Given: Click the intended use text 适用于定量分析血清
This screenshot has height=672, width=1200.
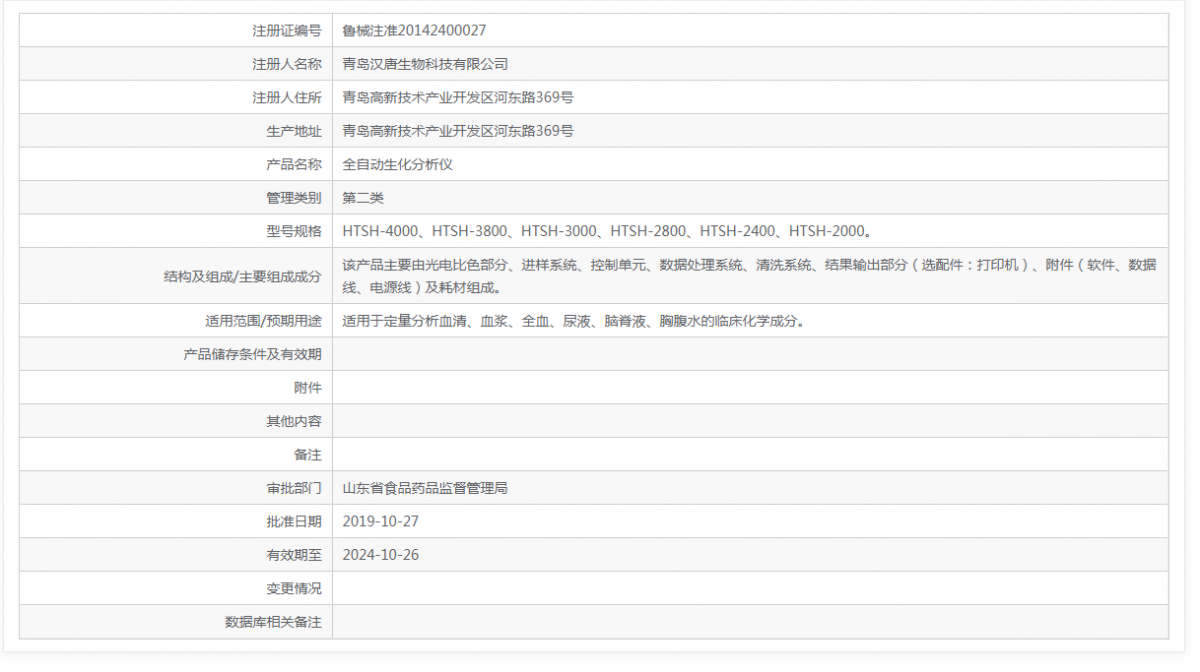Looking at the screenshot, I should pyautogui.click(x=573, y=321).
